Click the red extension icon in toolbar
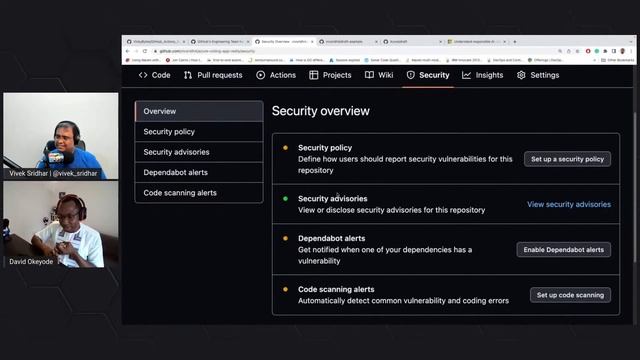 [588, 51]
